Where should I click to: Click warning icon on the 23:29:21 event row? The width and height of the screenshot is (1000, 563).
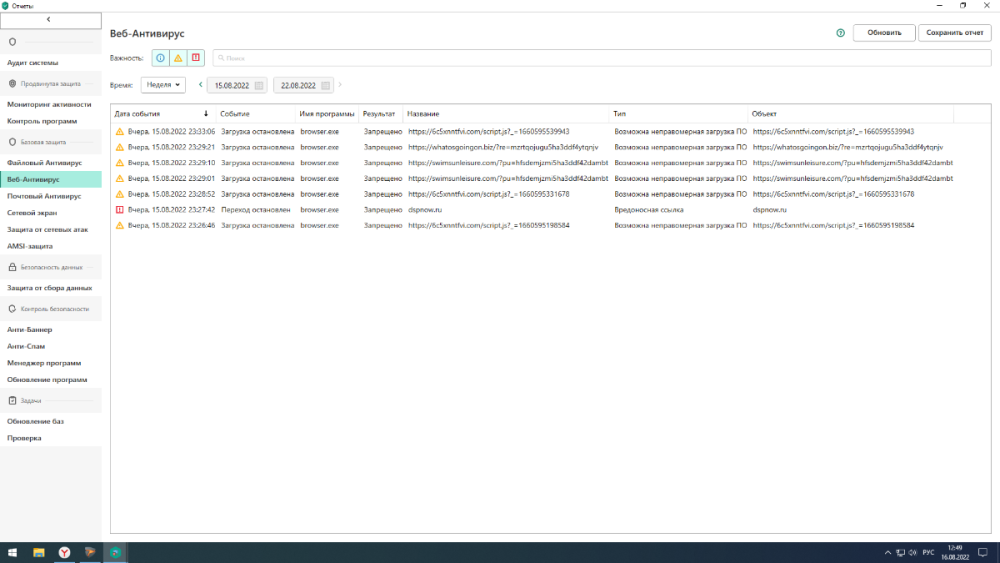coord(119,147)
